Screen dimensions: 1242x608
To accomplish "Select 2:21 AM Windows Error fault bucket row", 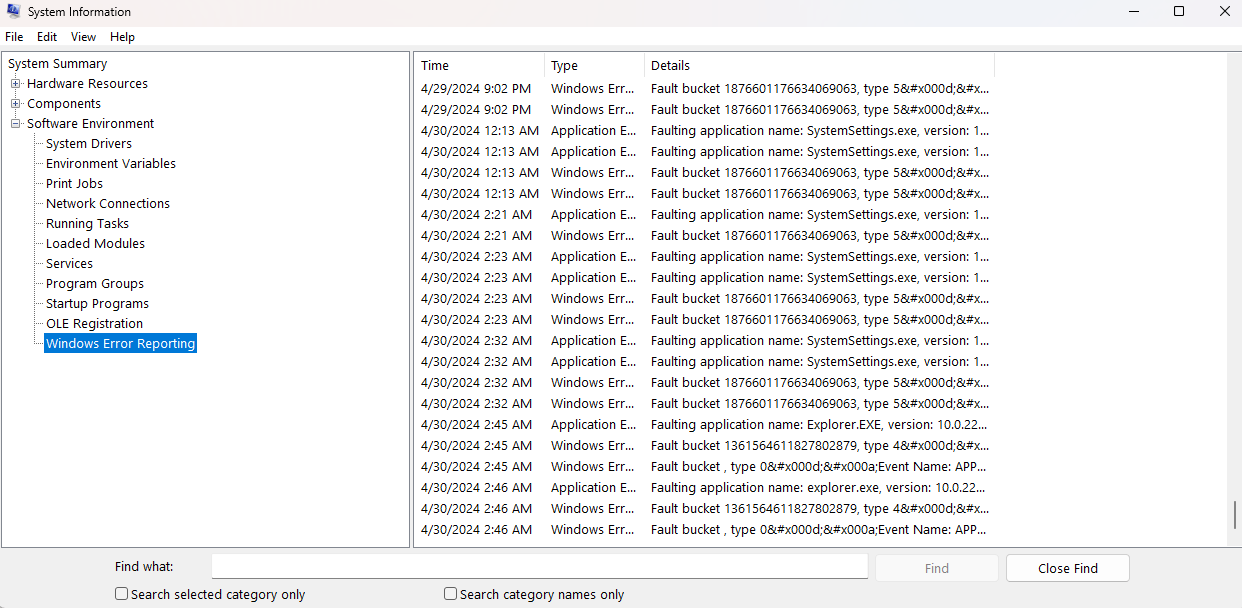I will (x=704, y=236).
